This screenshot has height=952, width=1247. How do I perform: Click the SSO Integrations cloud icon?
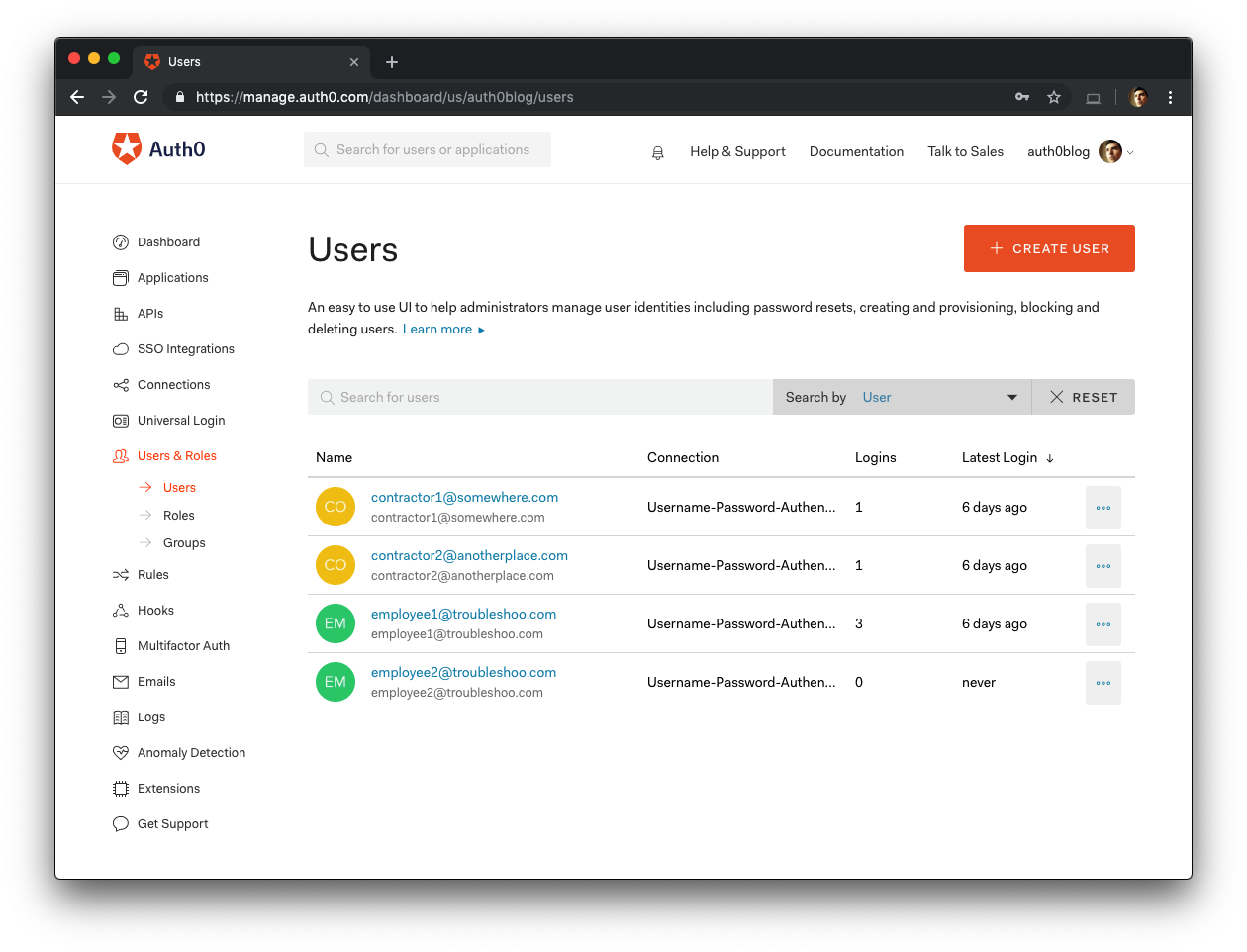(121, 349)
